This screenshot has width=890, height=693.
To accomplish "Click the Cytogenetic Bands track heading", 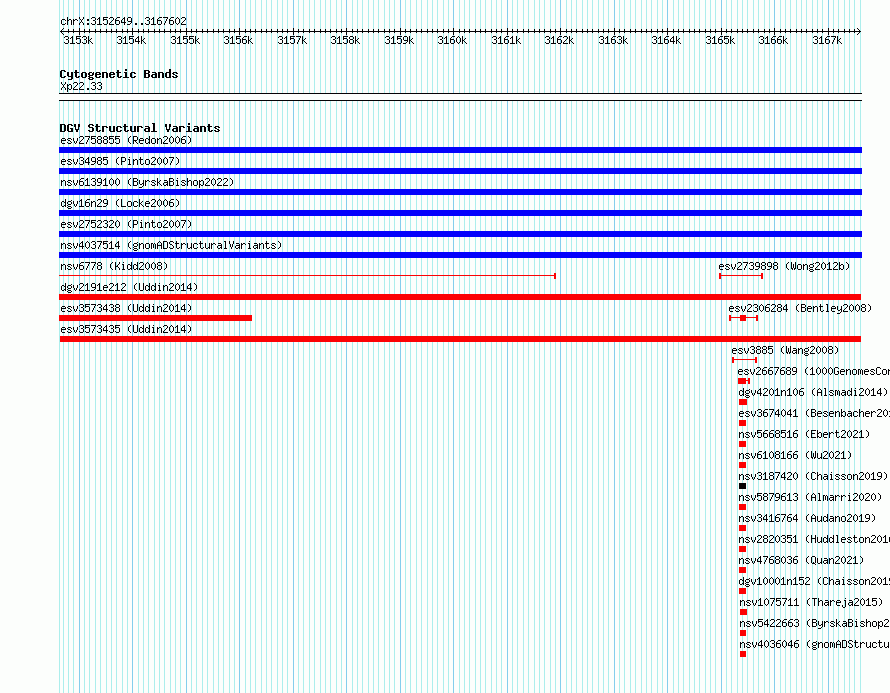I will point(119,74).
